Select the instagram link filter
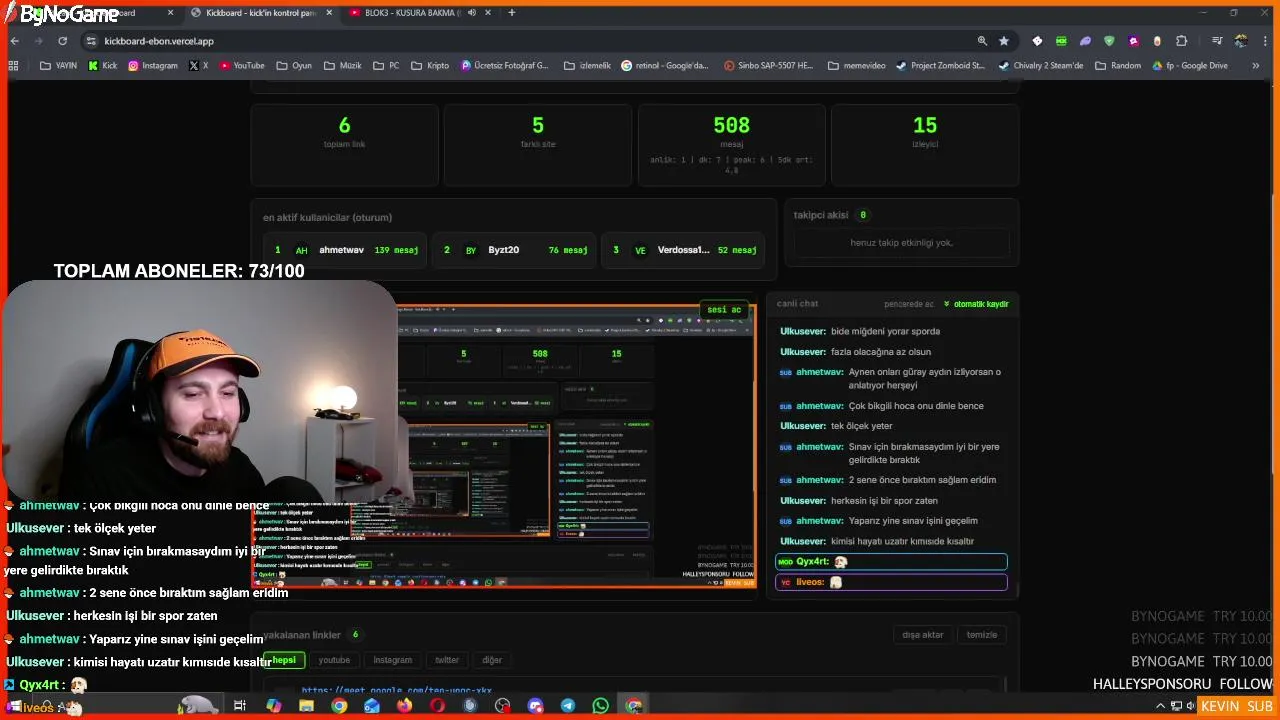Image resolution: width=1280 pixels, height=720 pixels. [x=393, y=660]
